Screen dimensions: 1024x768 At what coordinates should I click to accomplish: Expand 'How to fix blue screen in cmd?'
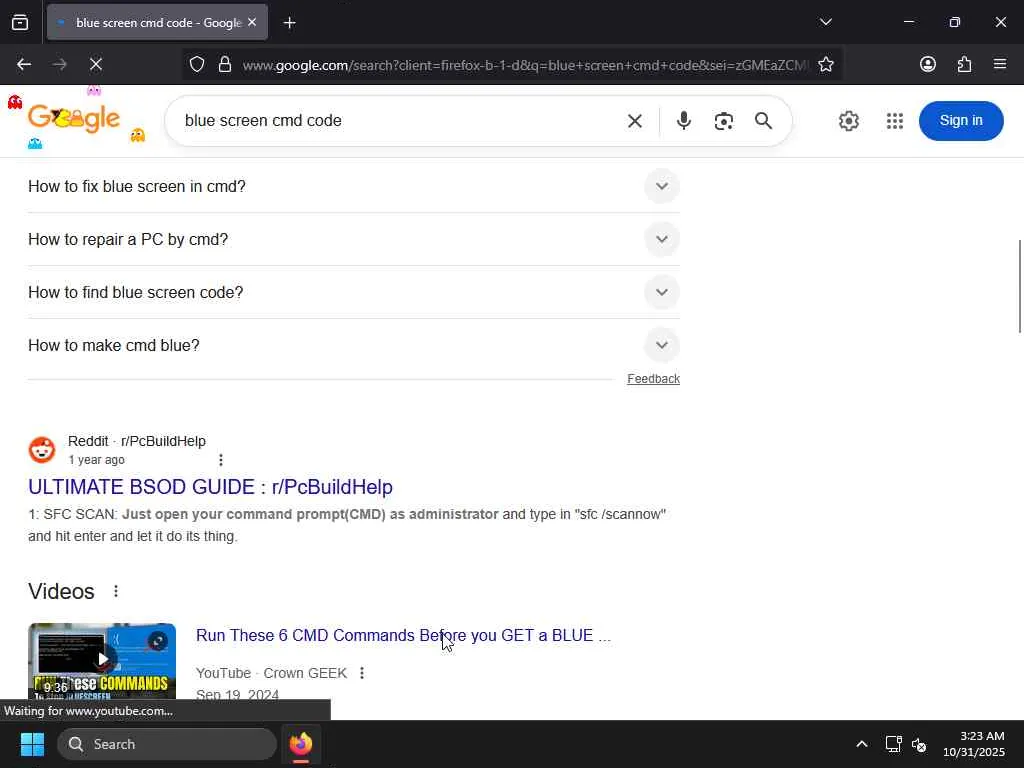click(353, 186)
